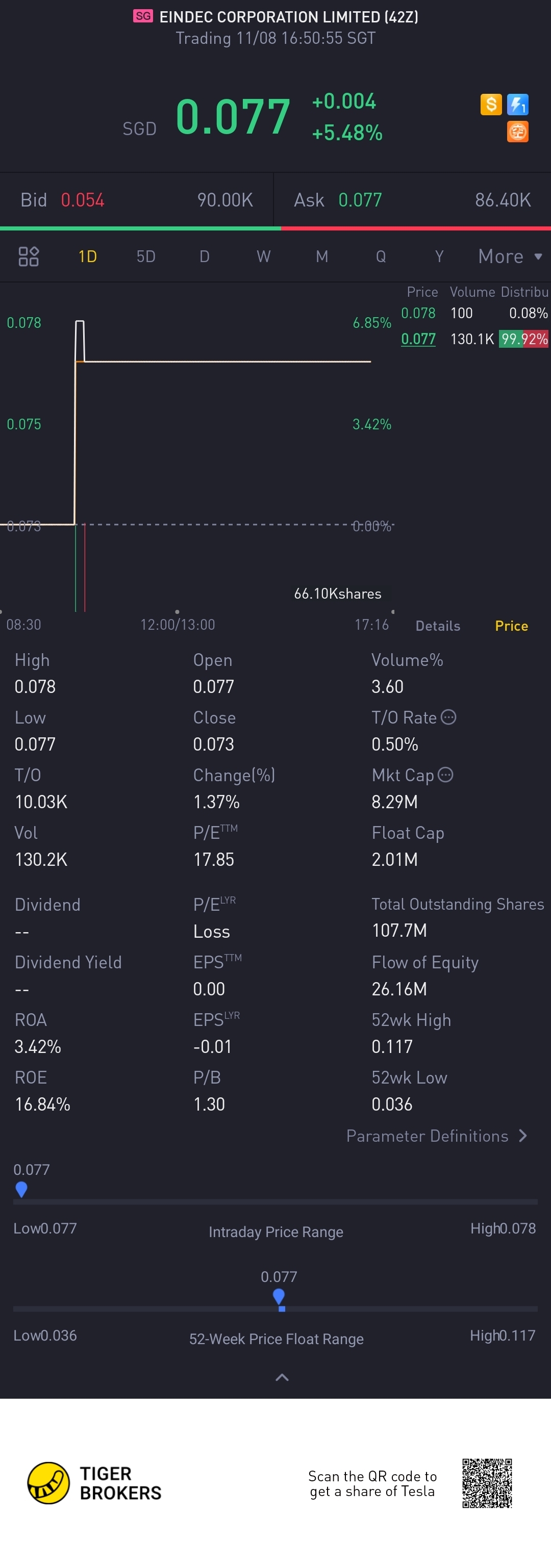Open the chart layout grid icon
The height and width of the screenshot is (1568, 551).
pyautogui.click(x=29, y=256)
